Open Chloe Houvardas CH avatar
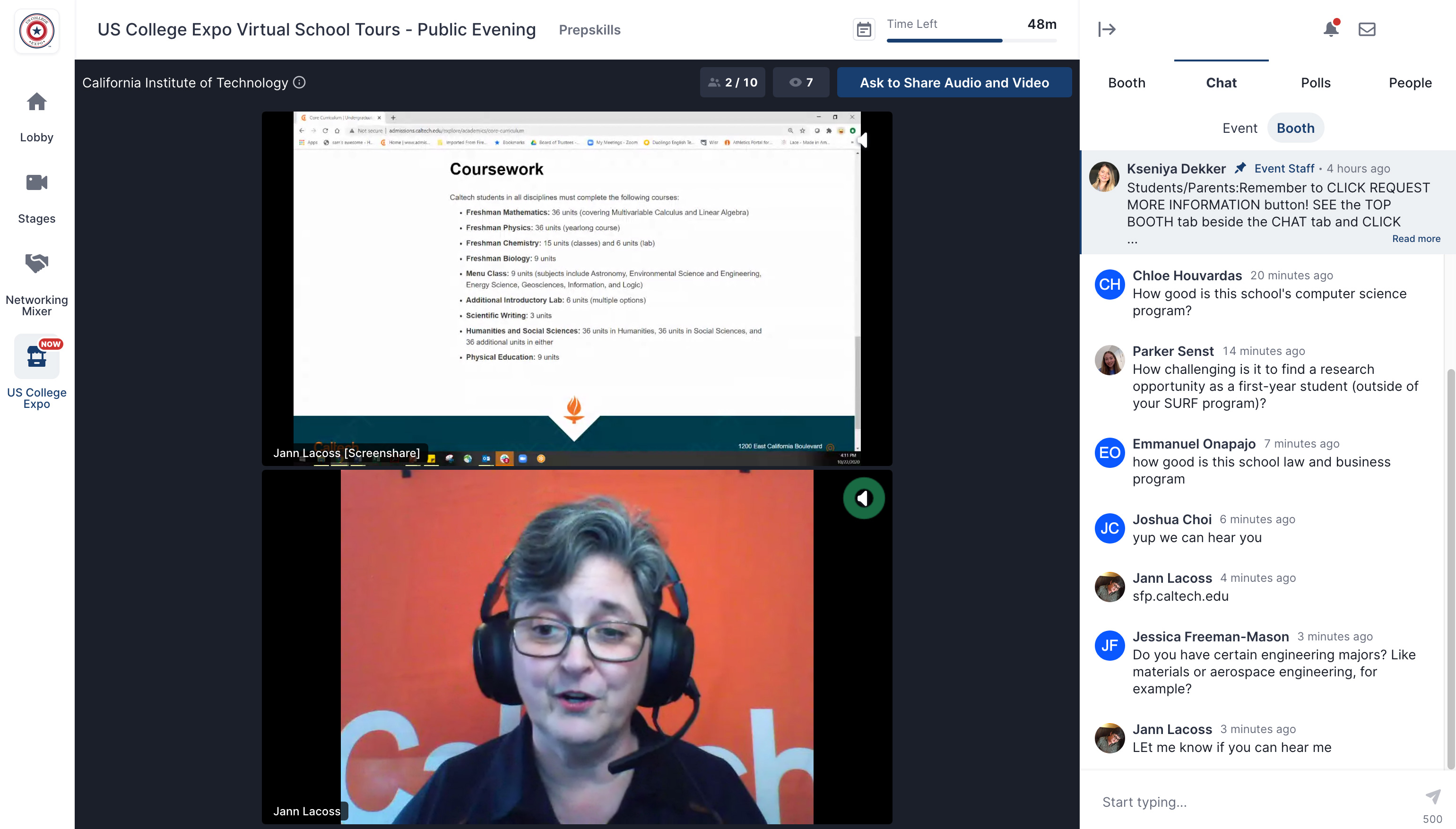The width and height of the screenshot is (1456, 829). pos(1110,285)
